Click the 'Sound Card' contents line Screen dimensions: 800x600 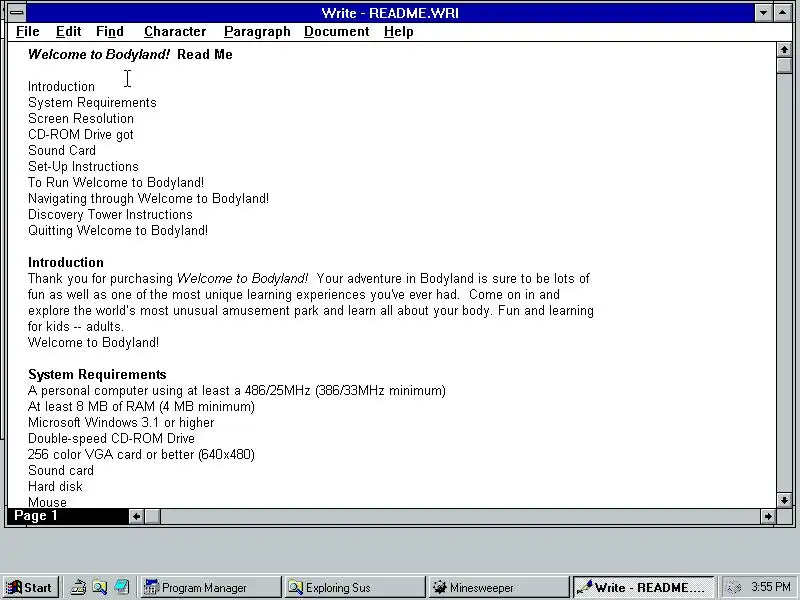pos(62,151)
